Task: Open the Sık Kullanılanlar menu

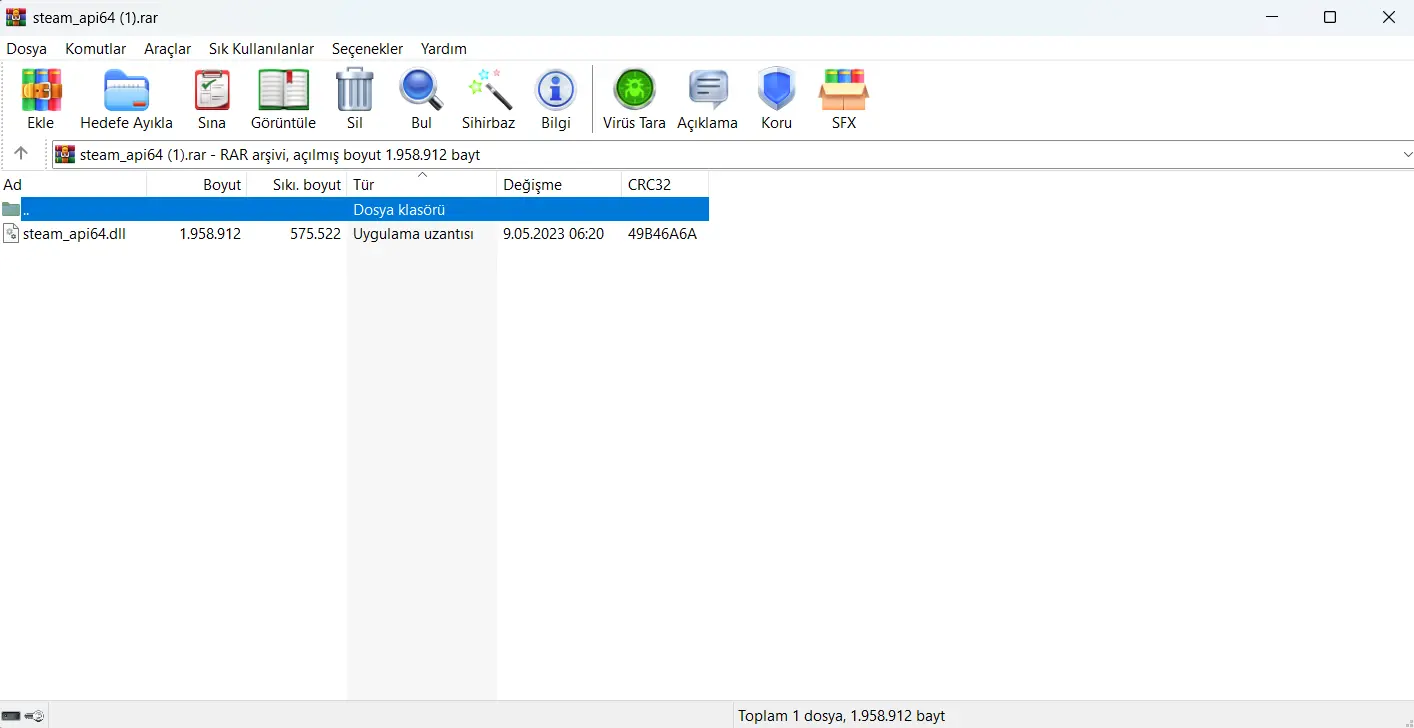Action: tap(262, 49)
